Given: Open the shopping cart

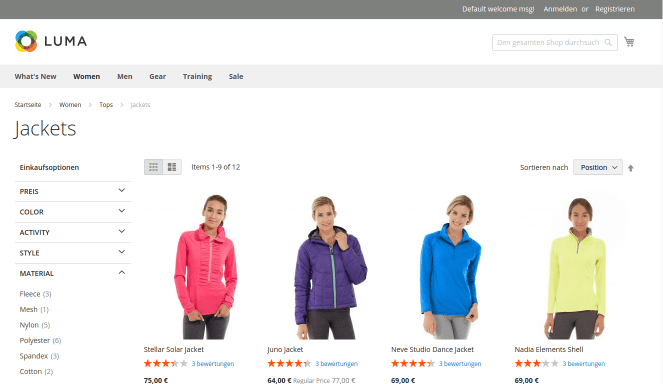Looking at the screenshot, I should click(629, 42).
